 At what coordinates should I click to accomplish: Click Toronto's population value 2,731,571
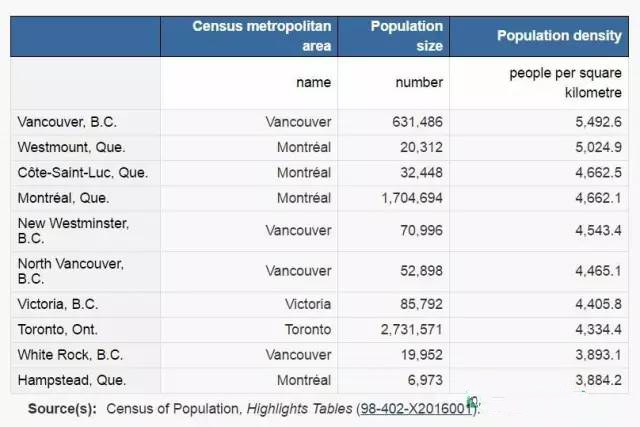coord(412,329)
